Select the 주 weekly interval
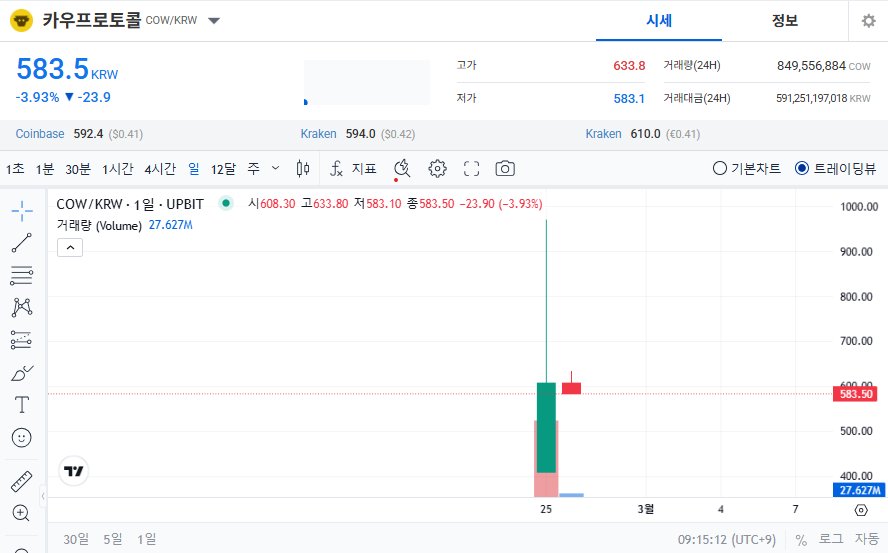 coord(254,169)
